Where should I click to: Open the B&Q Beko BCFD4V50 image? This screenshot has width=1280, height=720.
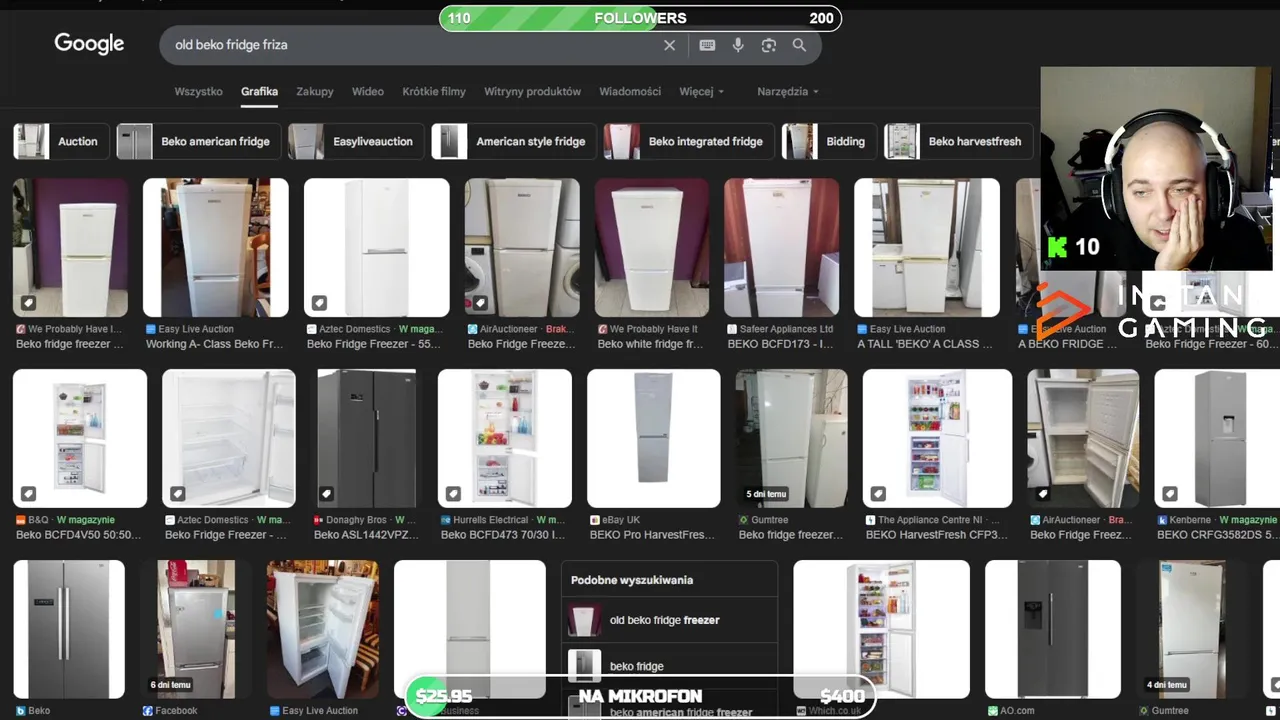tap(80, 439)
